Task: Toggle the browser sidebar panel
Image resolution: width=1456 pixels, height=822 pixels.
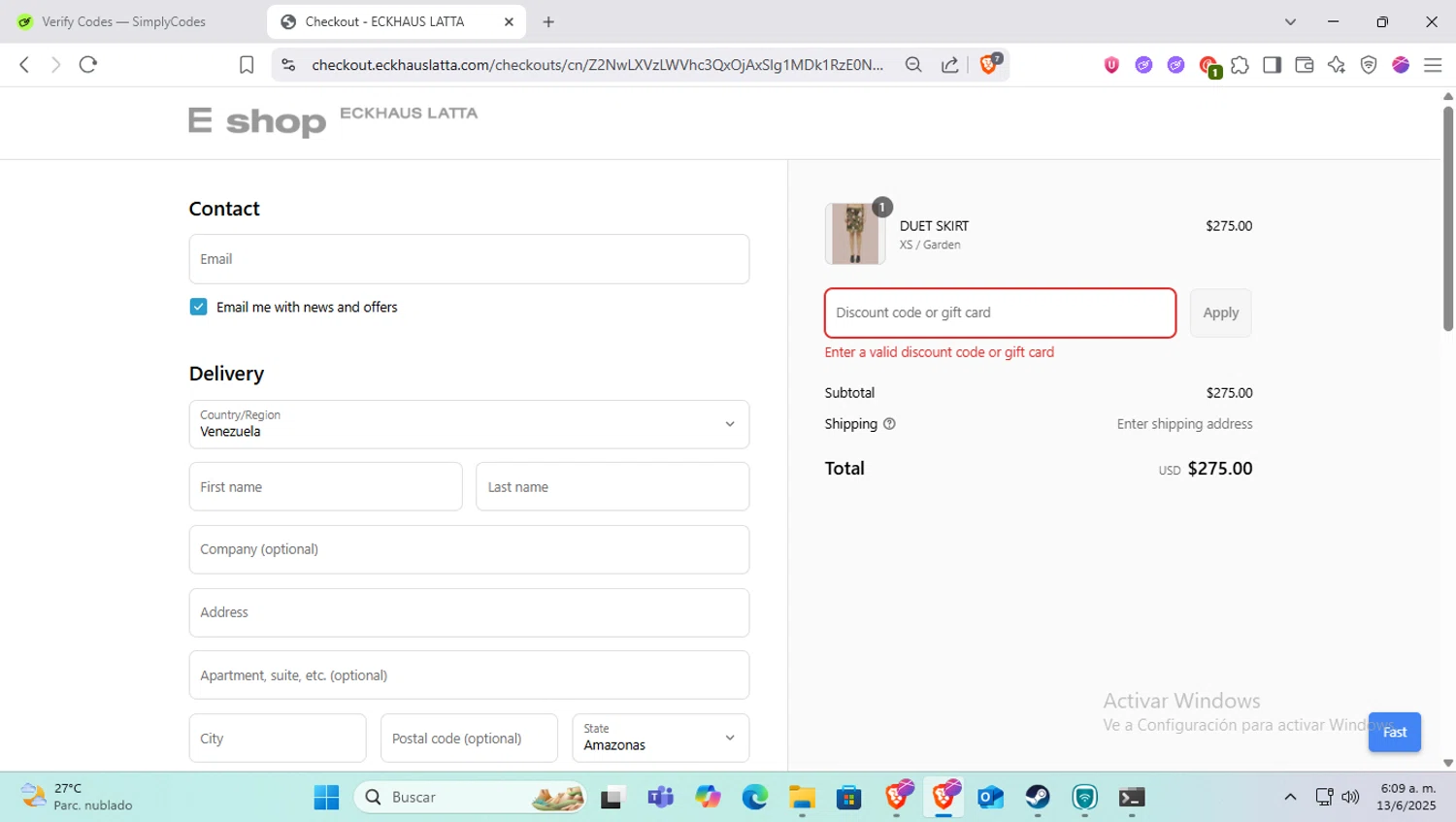Action: (x=1272, y=65)
